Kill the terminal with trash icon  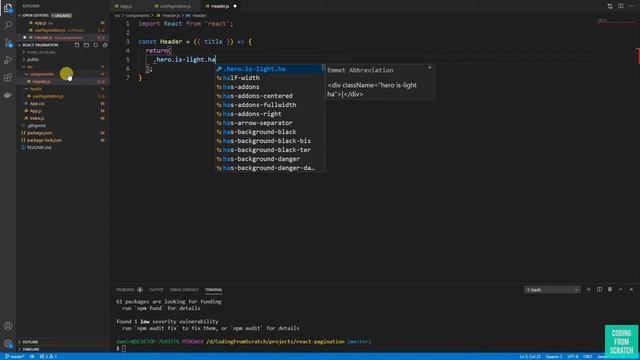(610, 289)
